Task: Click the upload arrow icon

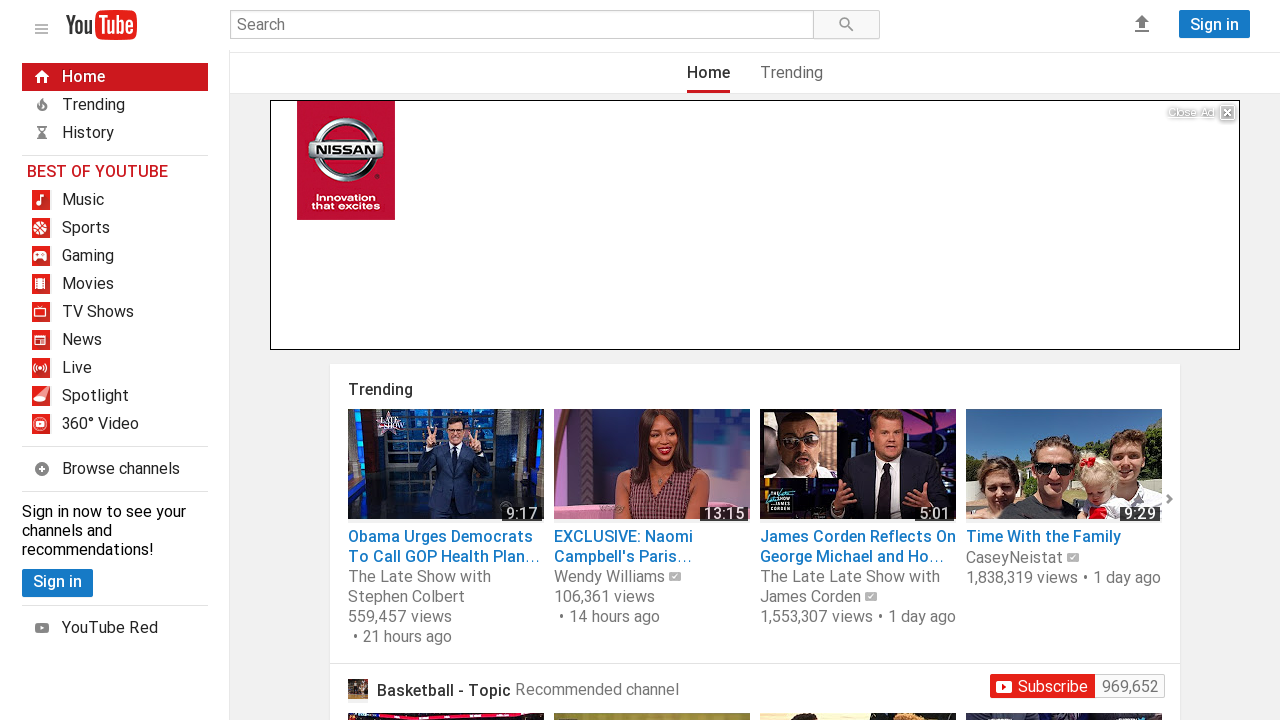Action: pos(1142,24)
